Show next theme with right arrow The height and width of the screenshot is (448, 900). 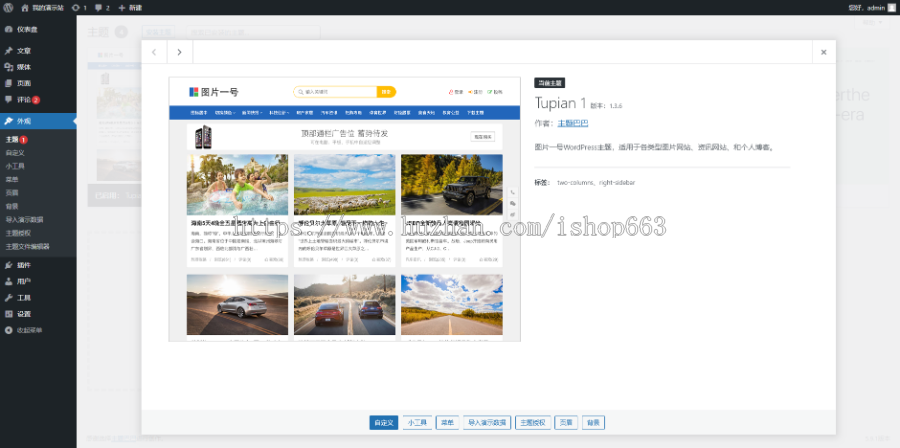coord(180,52)
